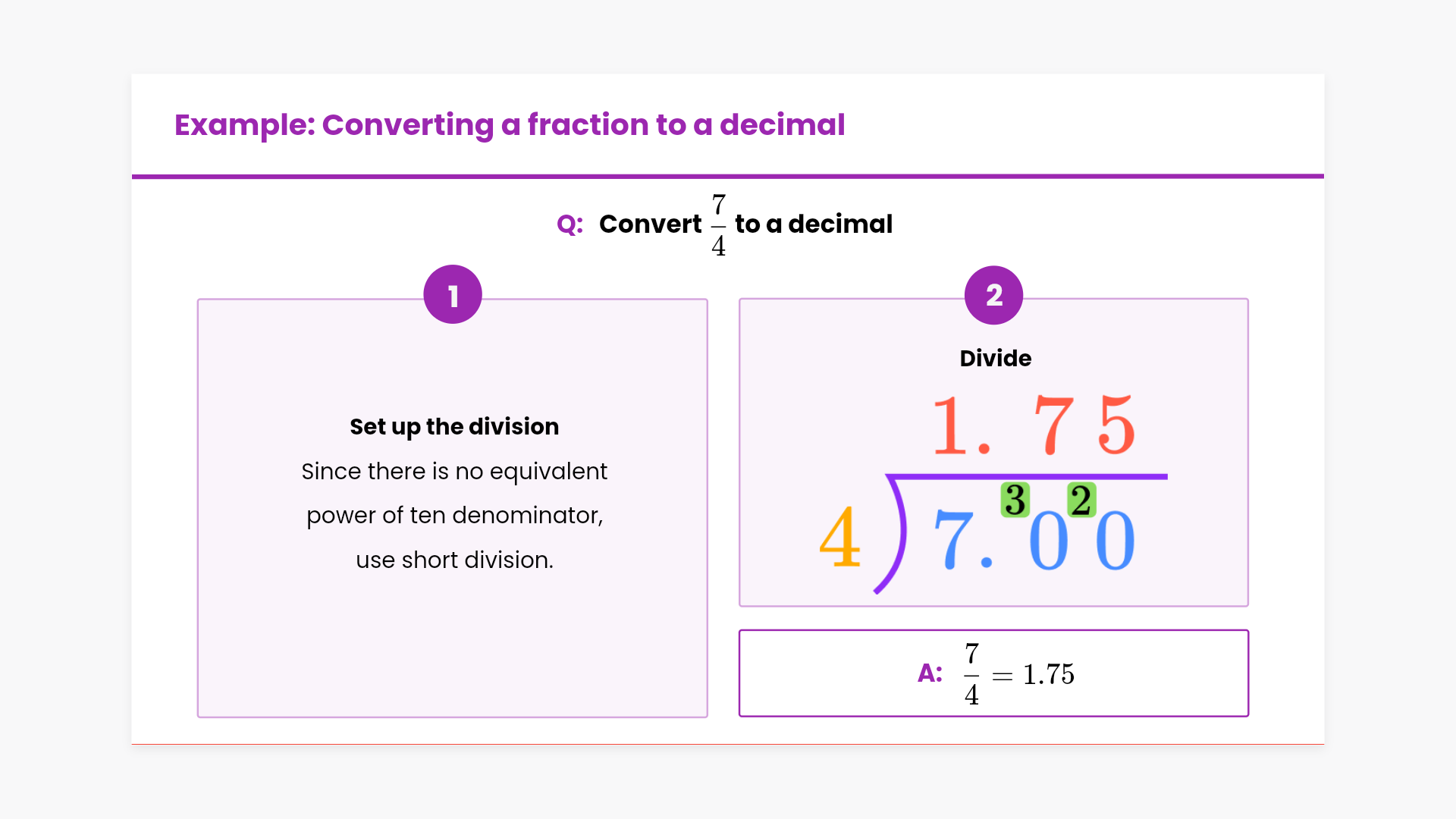Screen dimensions: 1456x819
Task: Select the 1.75 result in the answer box
Action: 1048,674
